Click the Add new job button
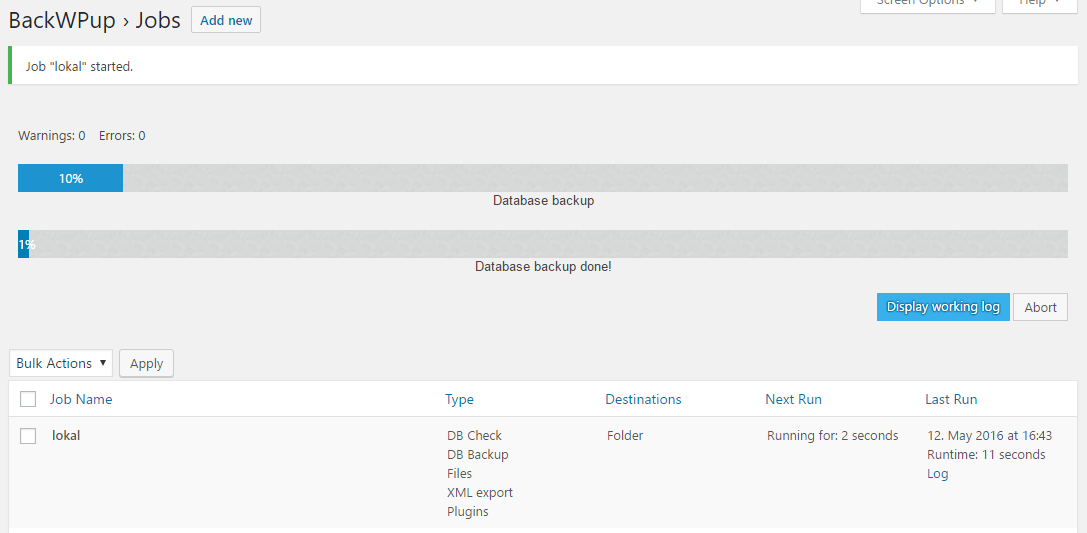 [225, 20]
